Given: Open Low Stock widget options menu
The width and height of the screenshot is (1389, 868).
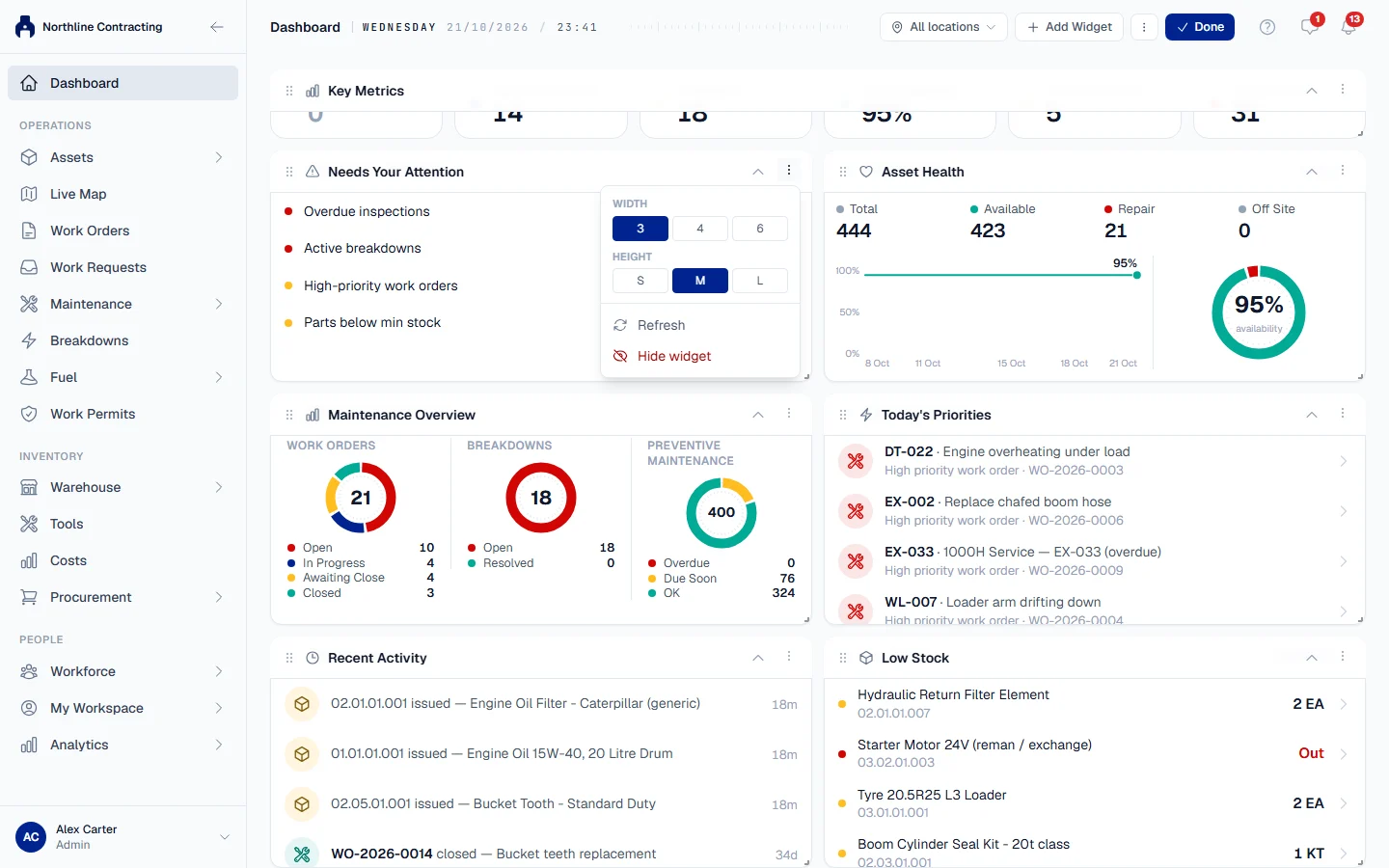Looking at the screenshot, I should click(x=1343, y=657).
